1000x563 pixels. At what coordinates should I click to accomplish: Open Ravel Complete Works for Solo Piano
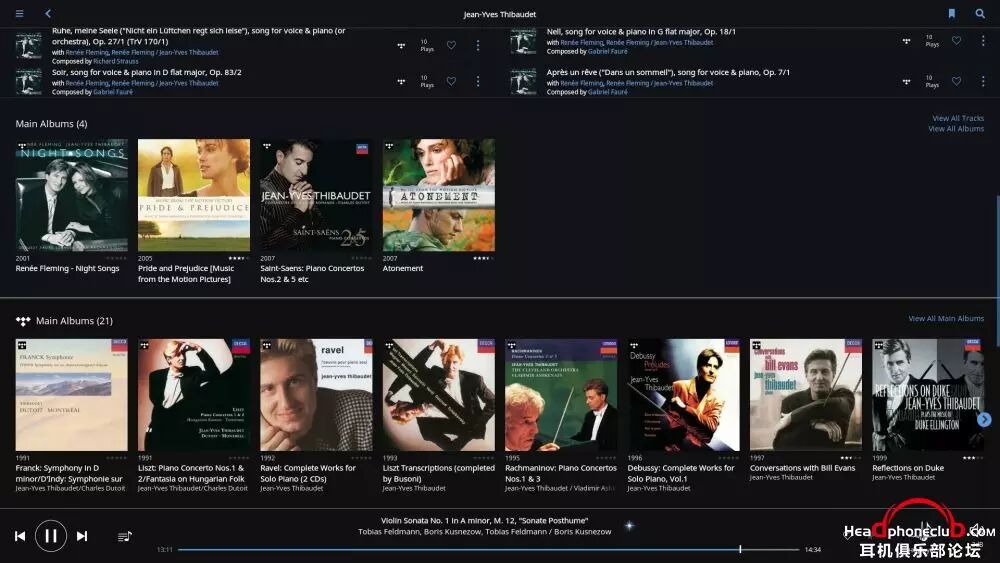(316, 395)
